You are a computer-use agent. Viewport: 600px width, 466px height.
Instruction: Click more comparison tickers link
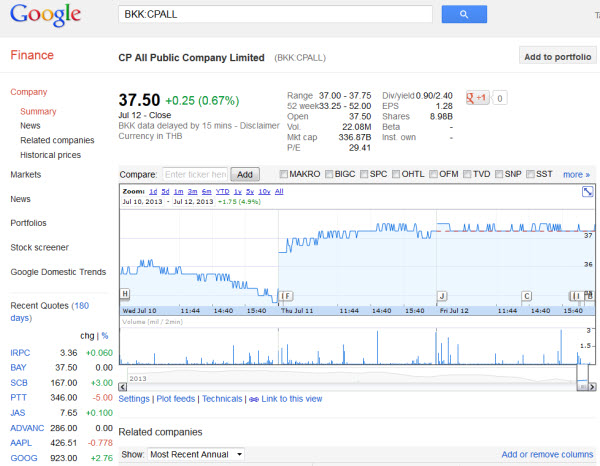(576, 174)
